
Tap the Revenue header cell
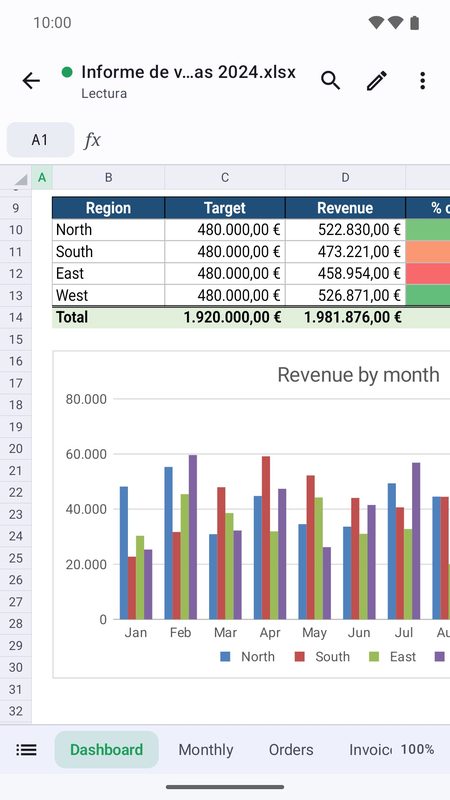coord(345,208)
